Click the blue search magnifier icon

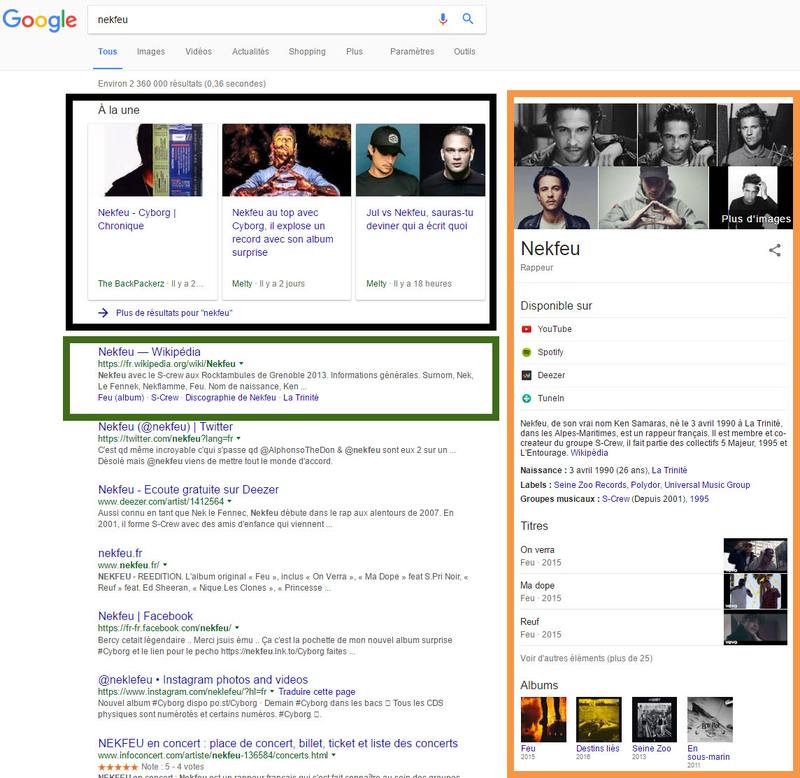[467, 19]
